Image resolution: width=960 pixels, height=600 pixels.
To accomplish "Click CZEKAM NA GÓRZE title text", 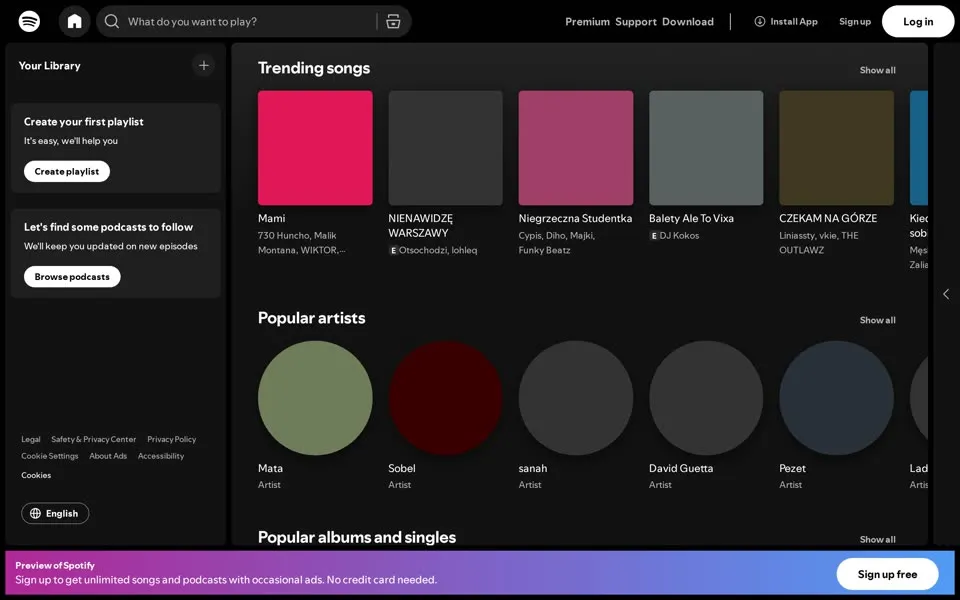I will tap(828, 219).
